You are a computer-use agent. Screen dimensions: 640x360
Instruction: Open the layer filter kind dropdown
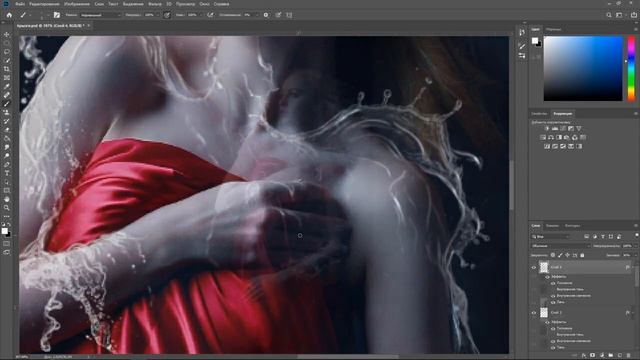pyautogui.click(x=551, y=237)
